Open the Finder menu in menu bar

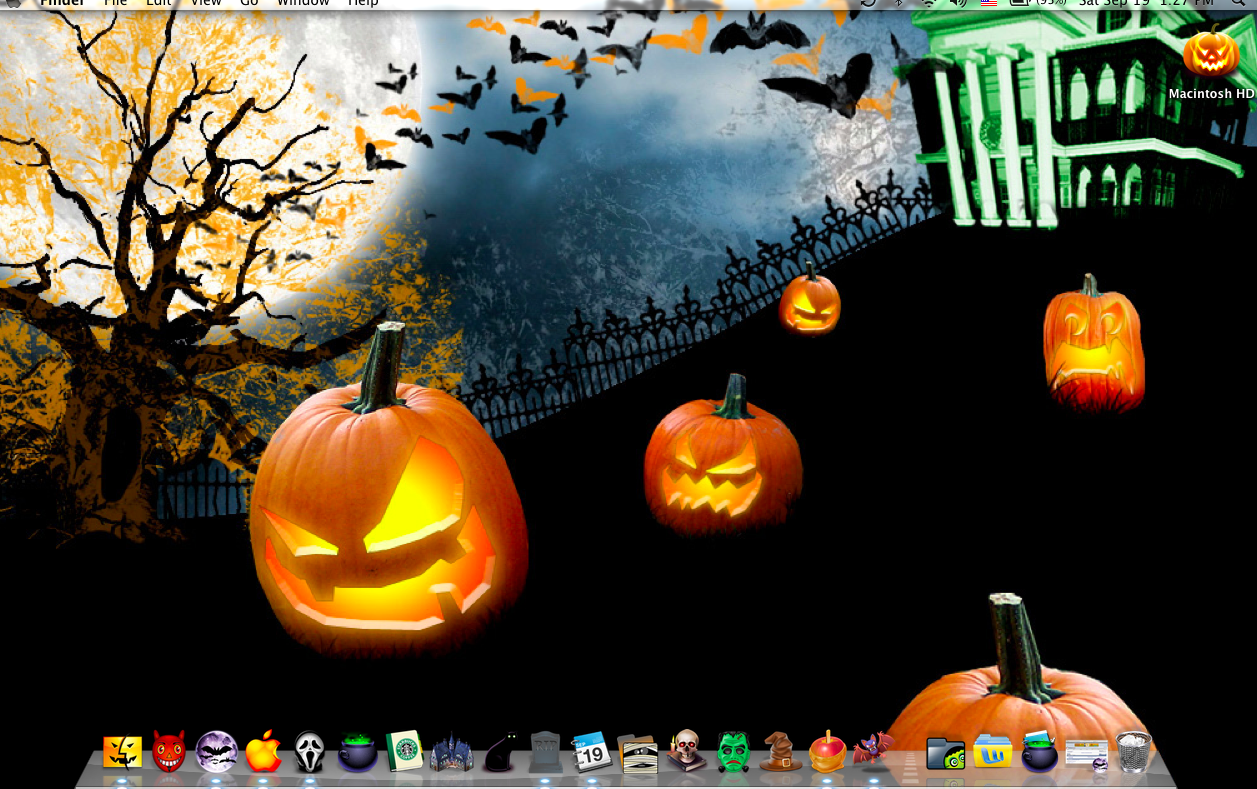click(62, 3)
